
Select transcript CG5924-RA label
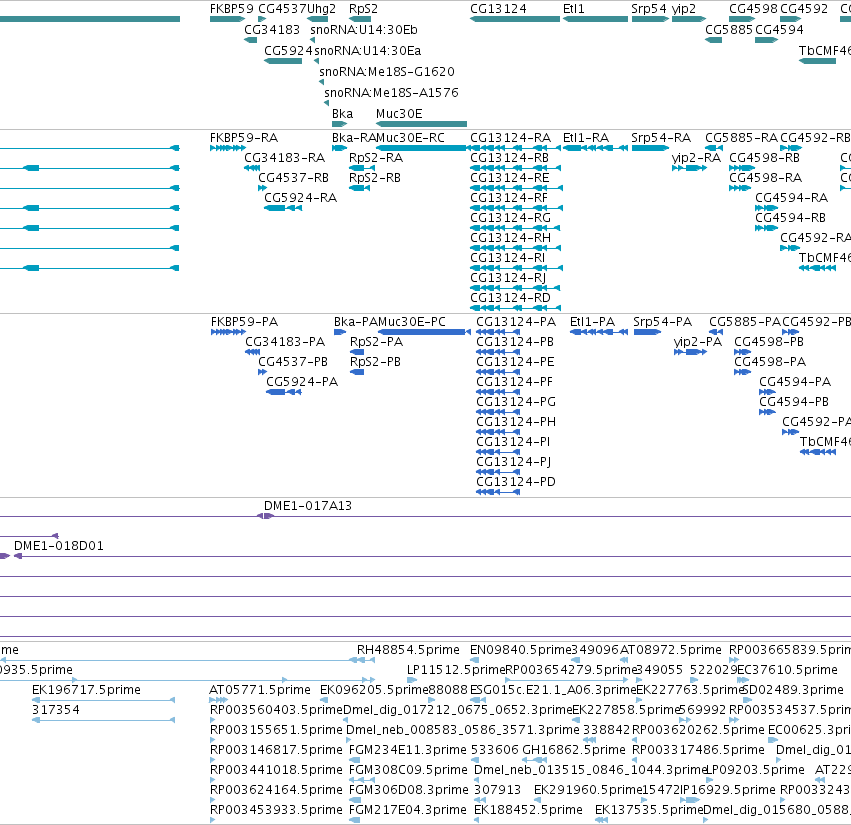tap(301, 198)
